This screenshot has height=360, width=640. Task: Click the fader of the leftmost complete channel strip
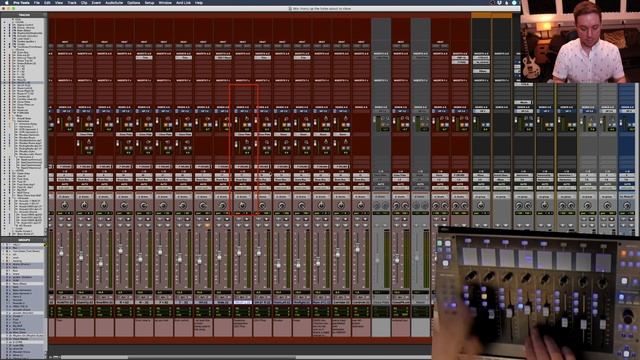pyautogui.click(x=61, y=253)
